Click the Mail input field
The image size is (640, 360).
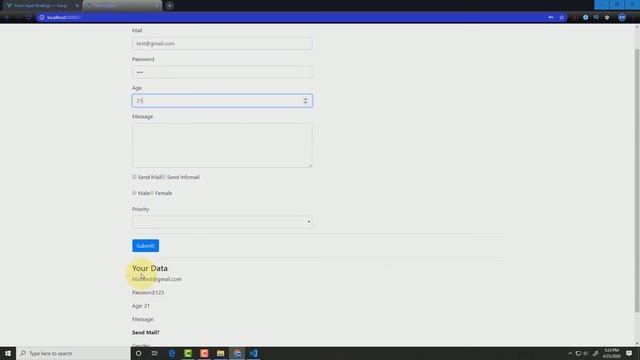(x=222, y=43)
